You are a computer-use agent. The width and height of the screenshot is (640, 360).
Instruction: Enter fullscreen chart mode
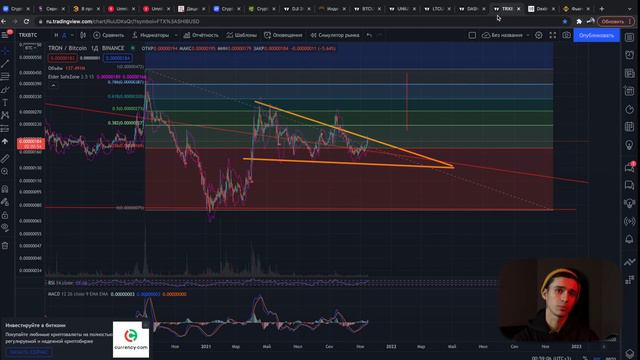point(553,36)
